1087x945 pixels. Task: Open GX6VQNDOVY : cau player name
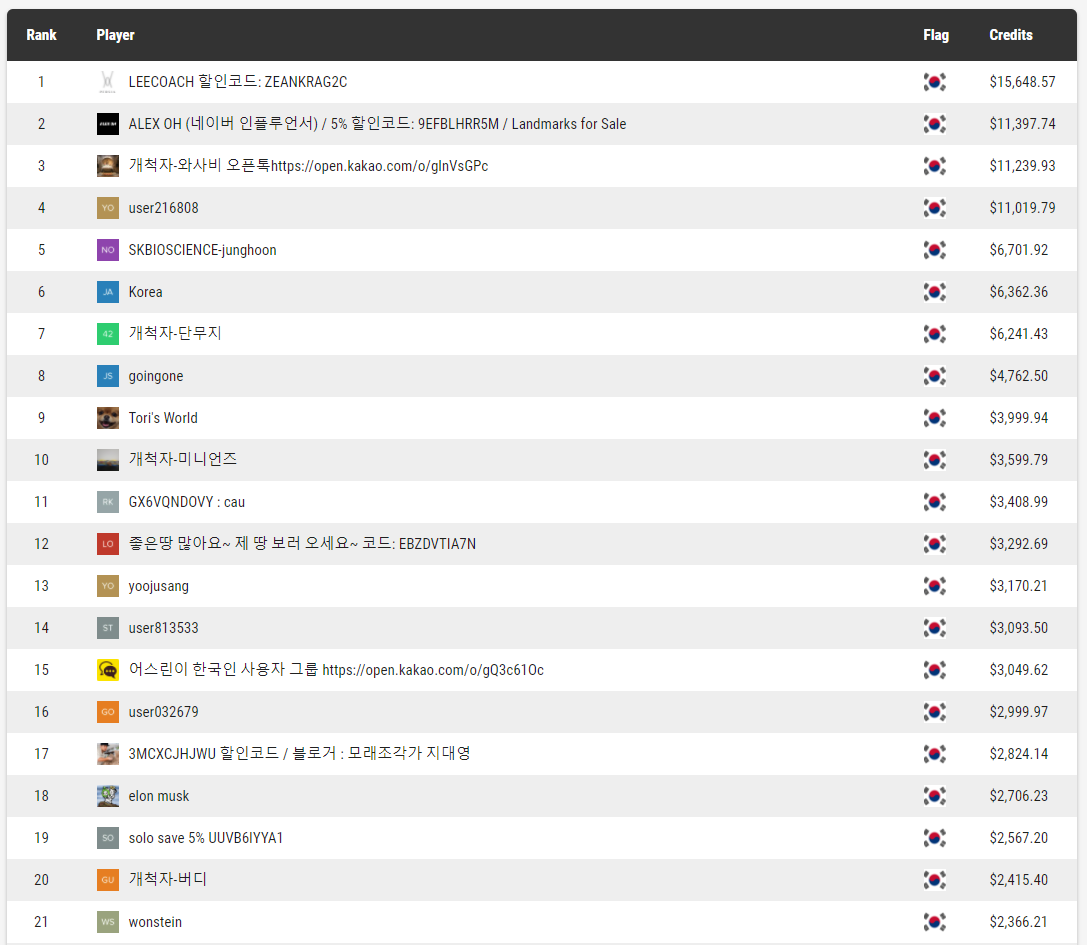click(186, 502)
